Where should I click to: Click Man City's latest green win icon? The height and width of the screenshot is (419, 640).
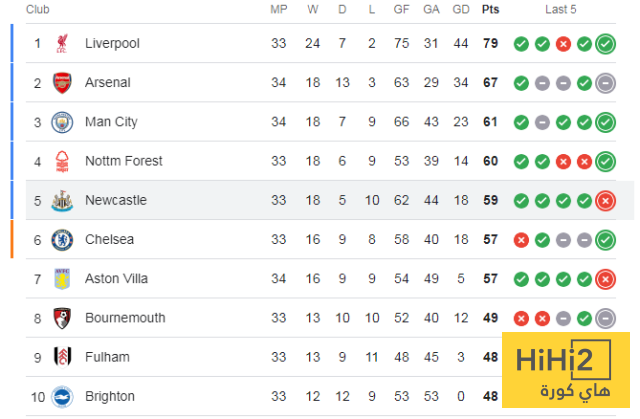(x=605, y=122)
